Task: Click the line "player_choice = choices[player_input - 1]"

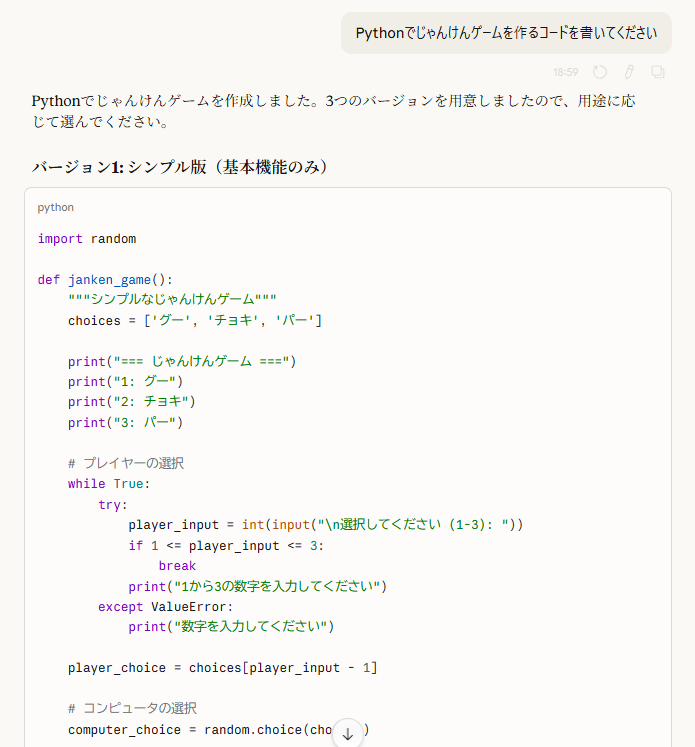Action: (x=222, y=668)
